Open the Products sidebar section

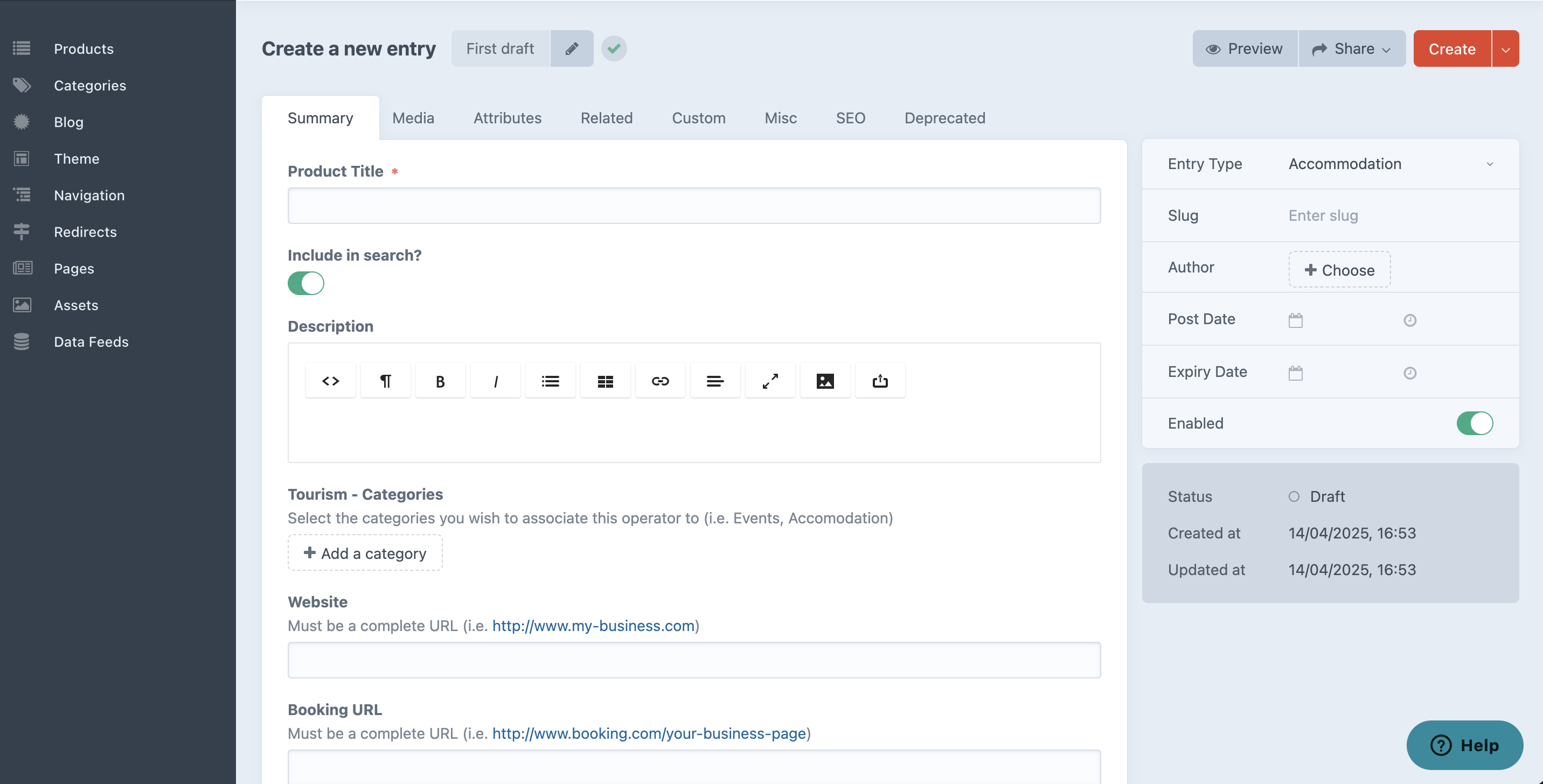[x=84, y=48]
